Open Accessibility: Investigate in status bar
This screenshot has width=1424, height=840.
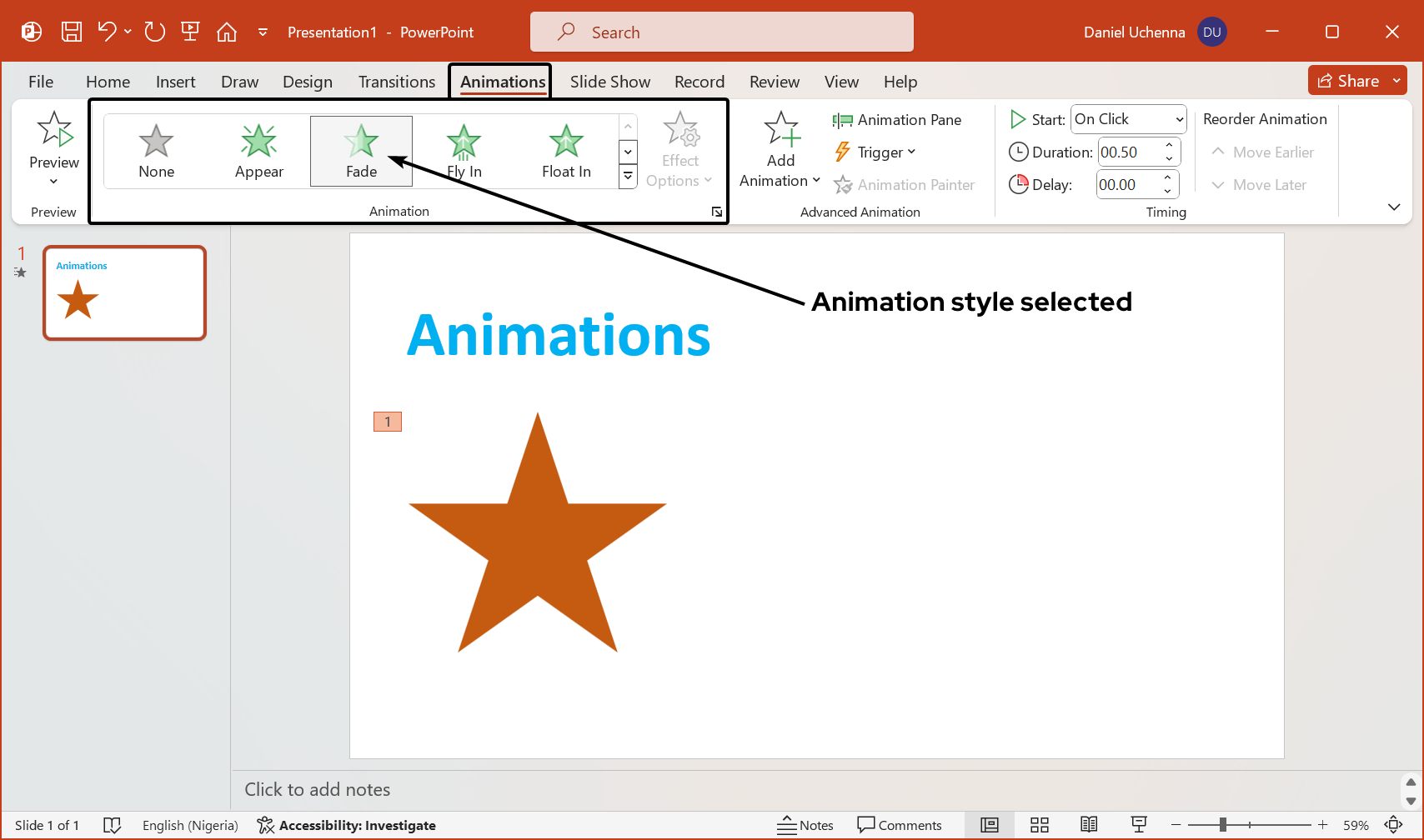[x=347, y=825]
